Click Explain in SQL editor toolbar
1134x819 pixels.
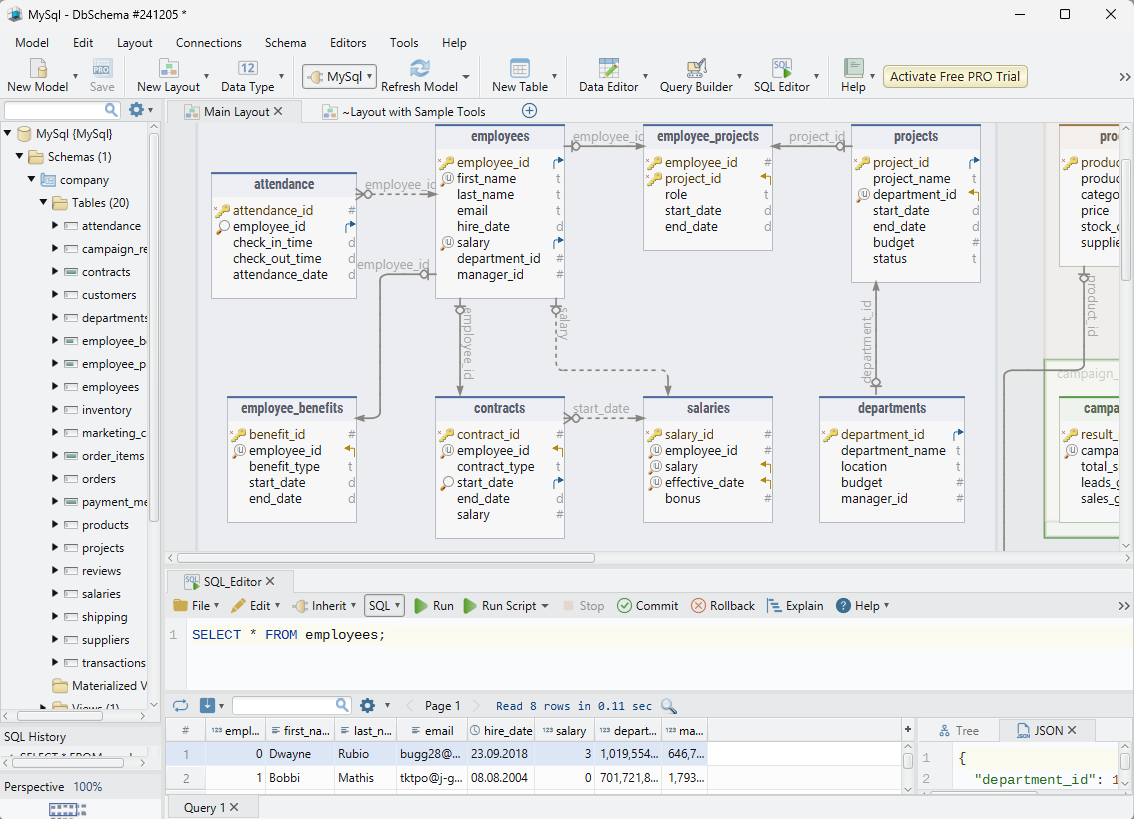point(796,606)
